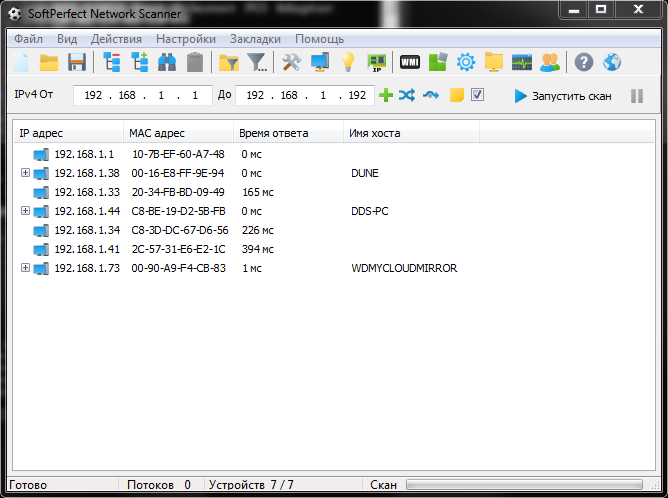The image size is (668, 498).
Task: Open the Действия menu
Action: tap(116, 38)
